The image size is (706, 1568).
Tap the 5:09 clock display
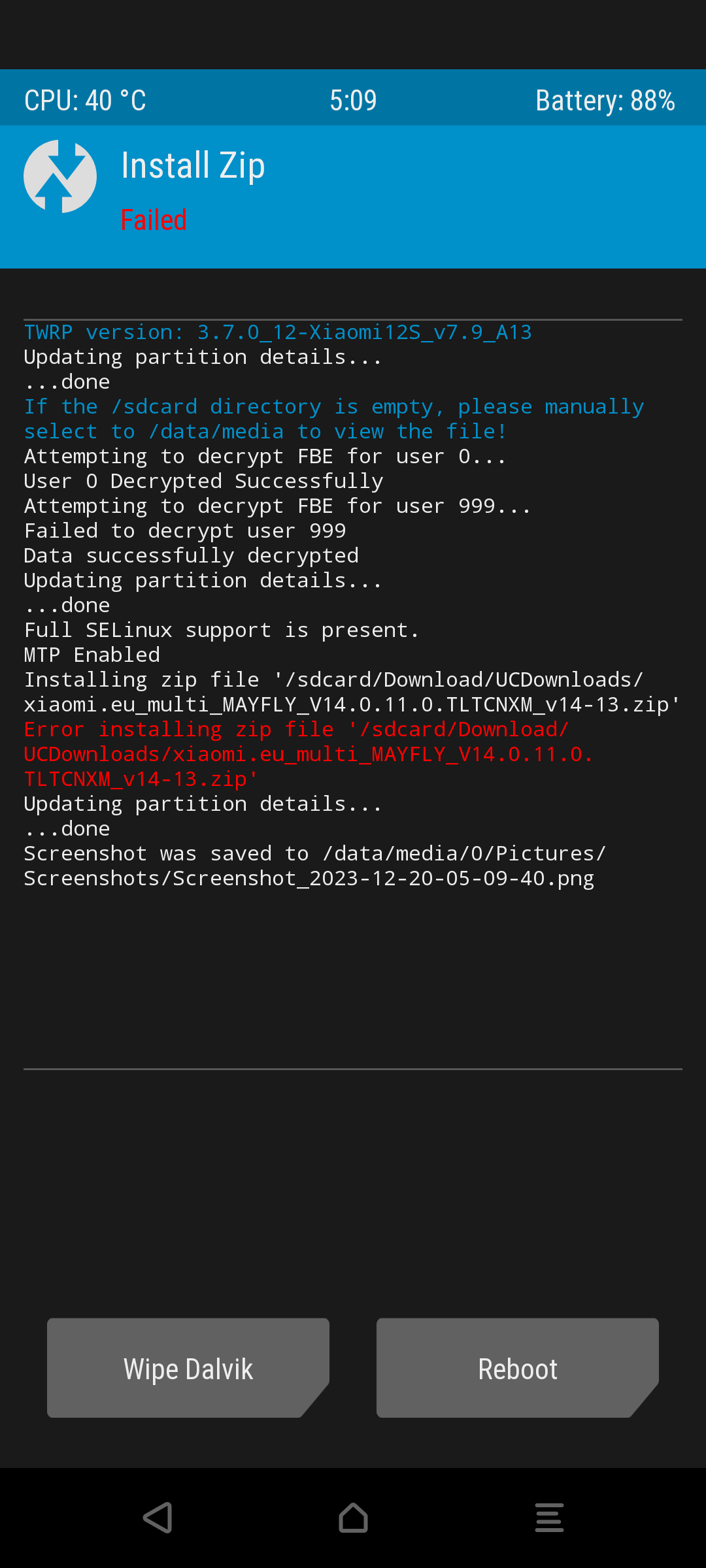(353, 101)
